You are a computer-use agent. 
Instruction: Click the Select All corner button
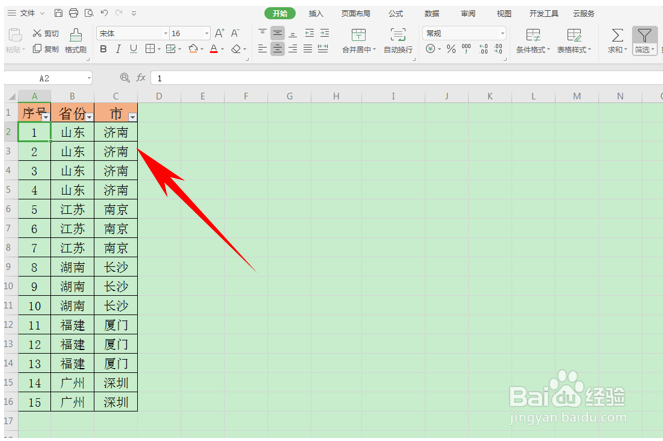click(x=11, y=96)
